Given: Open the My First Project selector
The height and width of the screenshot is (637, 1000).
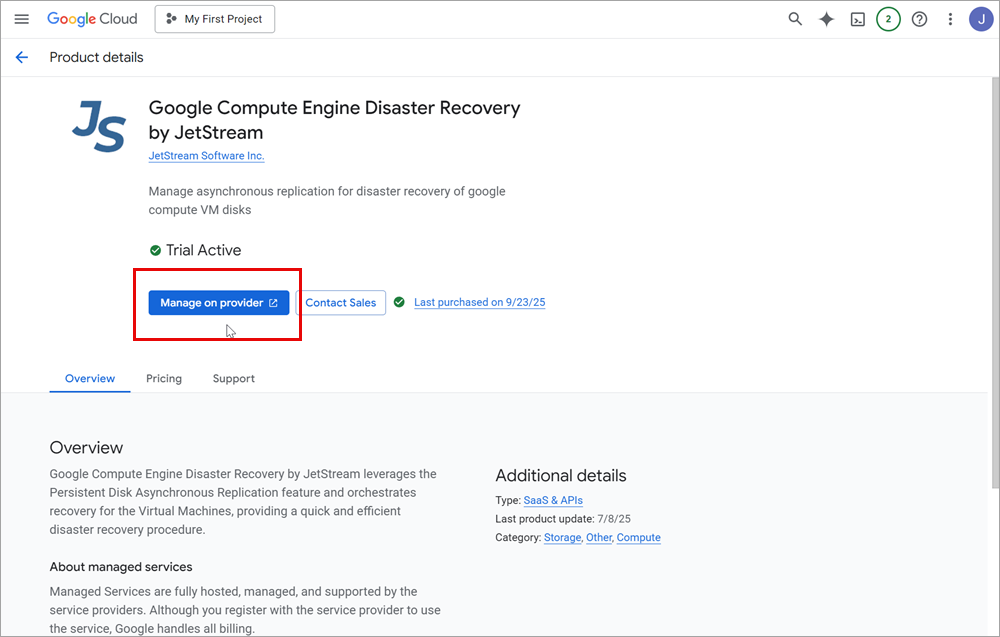Looking at the screenshot, I should (214, 19).
